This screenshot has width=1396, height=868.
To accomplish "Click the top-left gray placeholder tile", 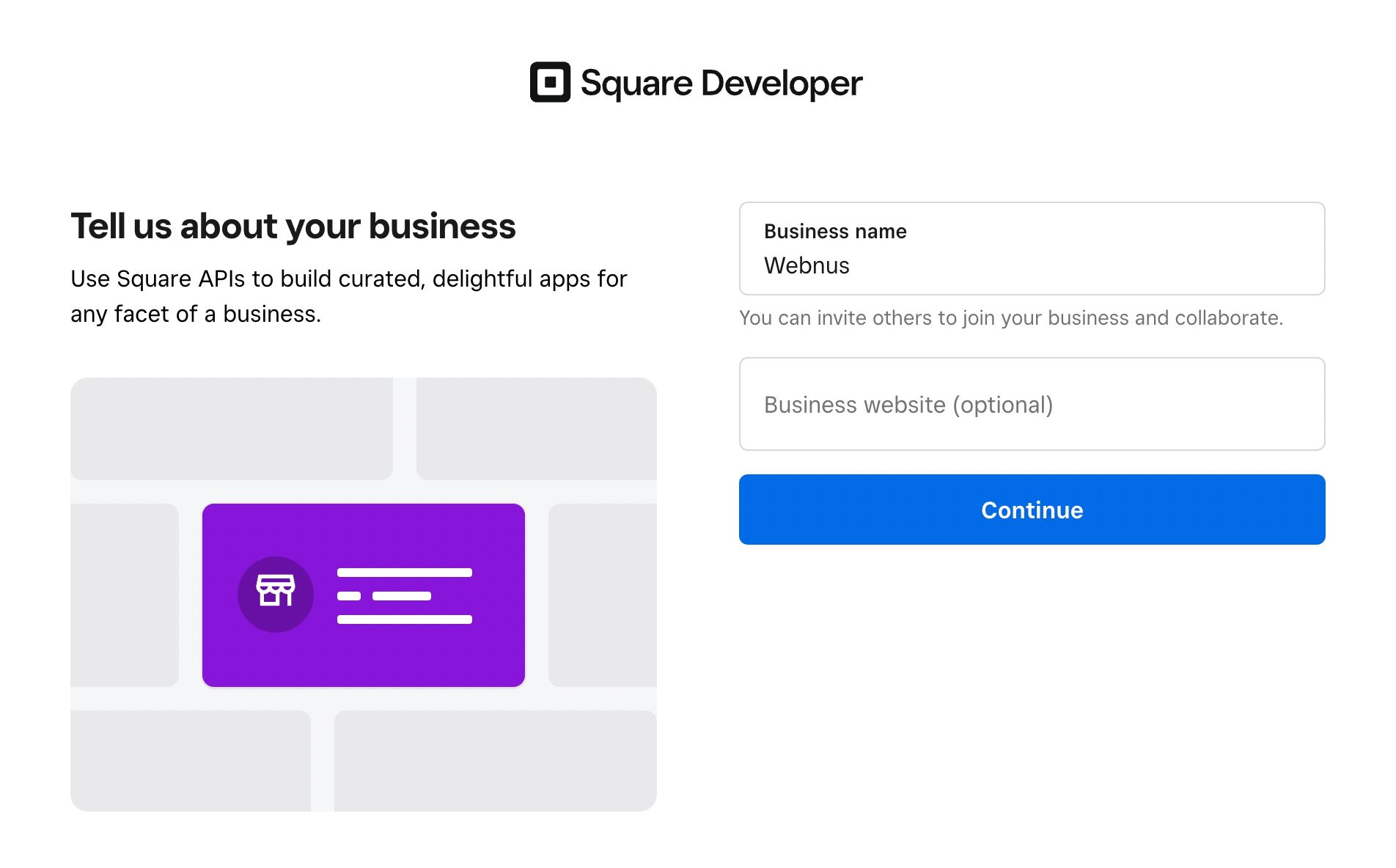I will [x=231, y=428].
